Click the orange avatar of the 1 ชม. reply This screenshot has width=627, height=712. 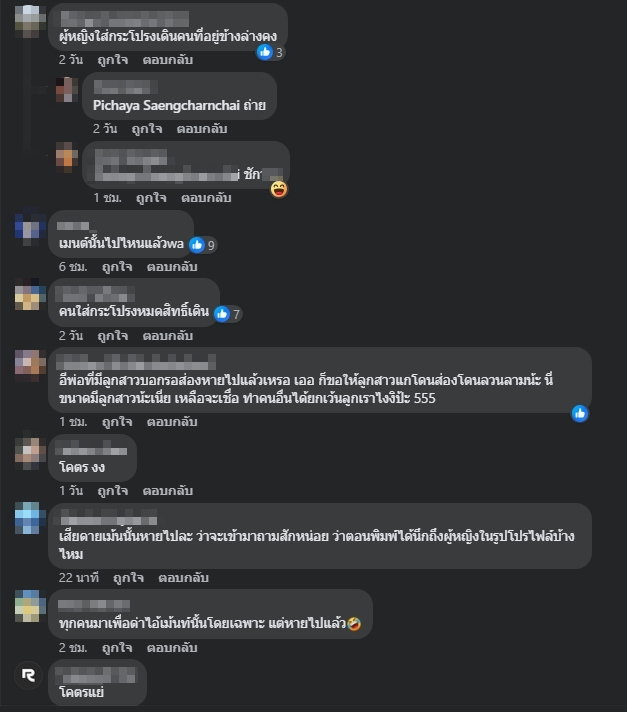coord(66,157)
